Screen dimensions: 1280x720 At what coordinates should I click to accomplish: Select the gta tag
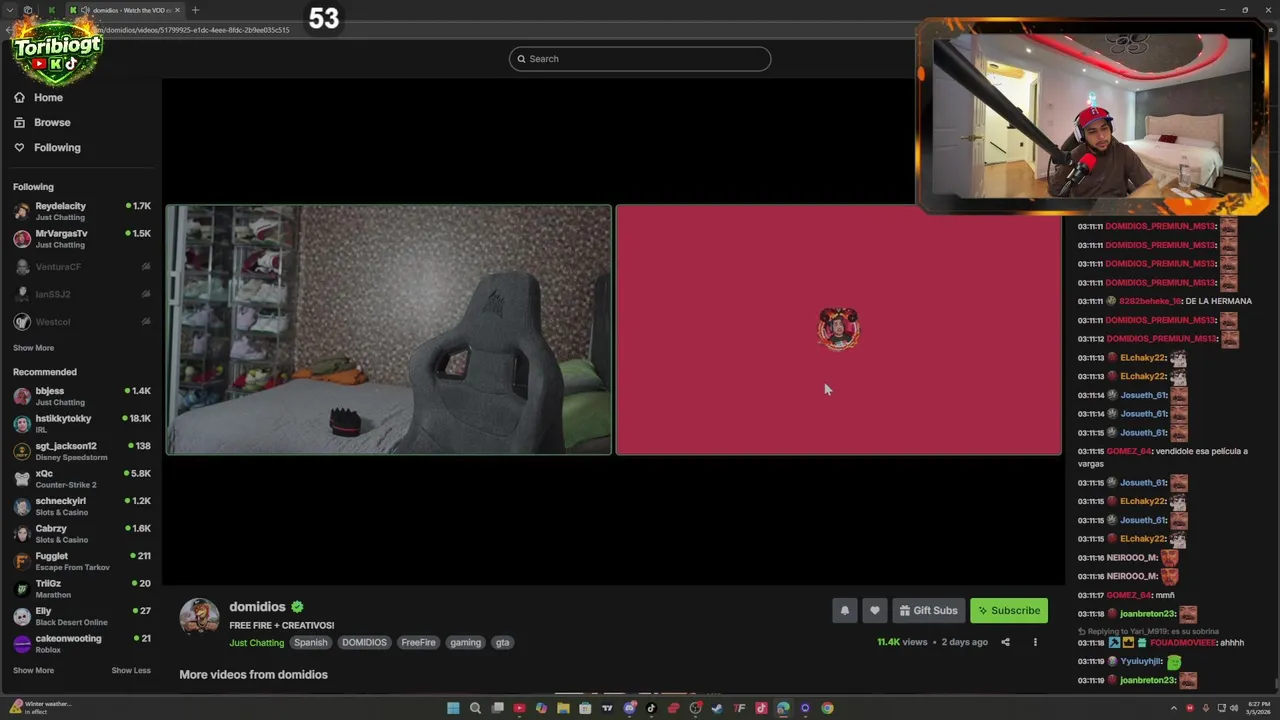point(503,643)
